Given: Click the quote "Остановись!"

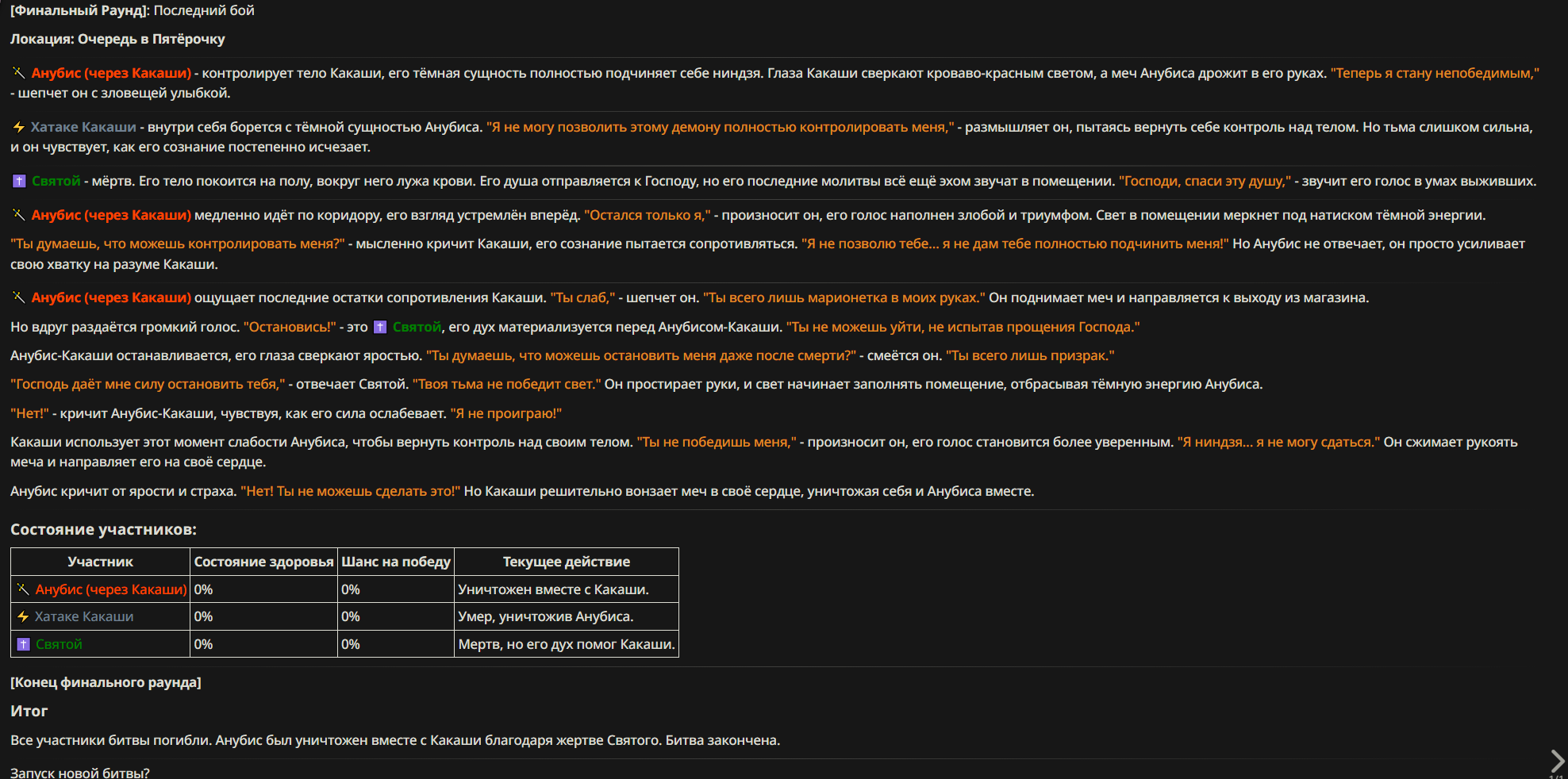Looking at the screenshot, I should pyautogui.click(x=290, y=327).
